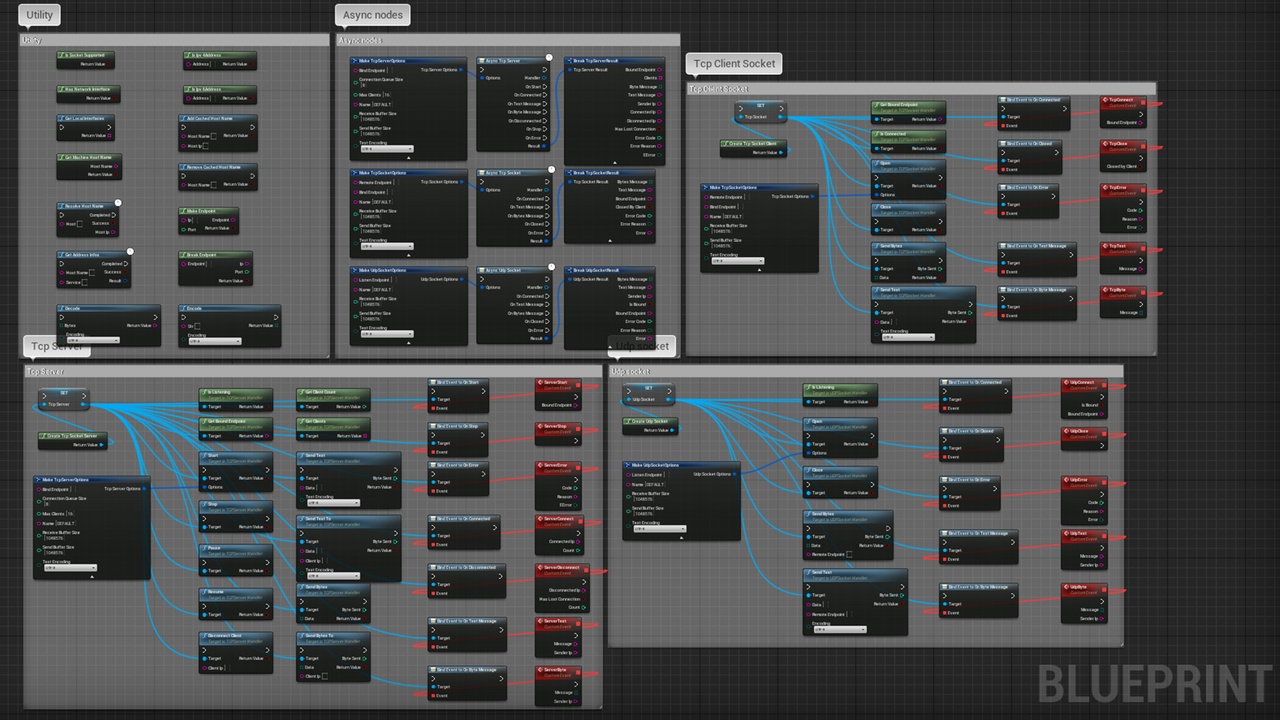Click the clock icon on Async Udp Socket node
The image size is (1280, 720).
click(x=549, y=268)
